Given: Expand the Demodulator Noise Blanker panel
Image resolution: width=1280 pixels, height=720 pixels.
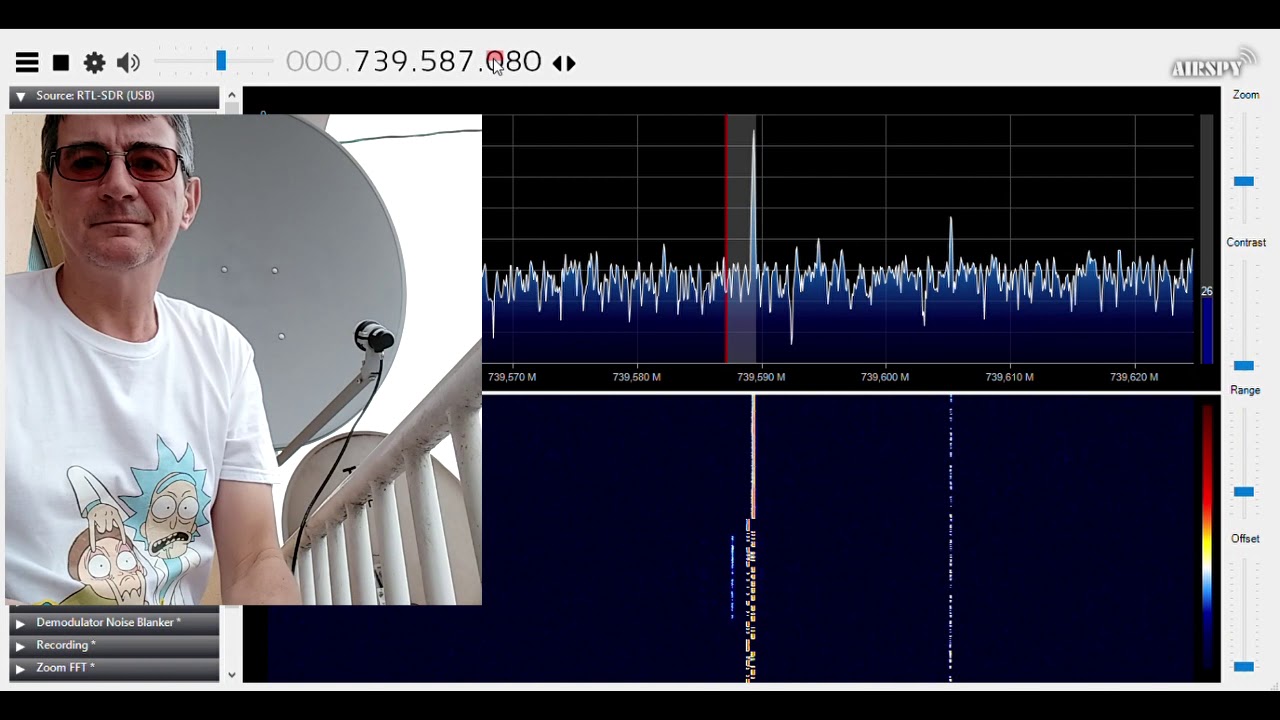Looking at the screenshot, I should (113, 622).
